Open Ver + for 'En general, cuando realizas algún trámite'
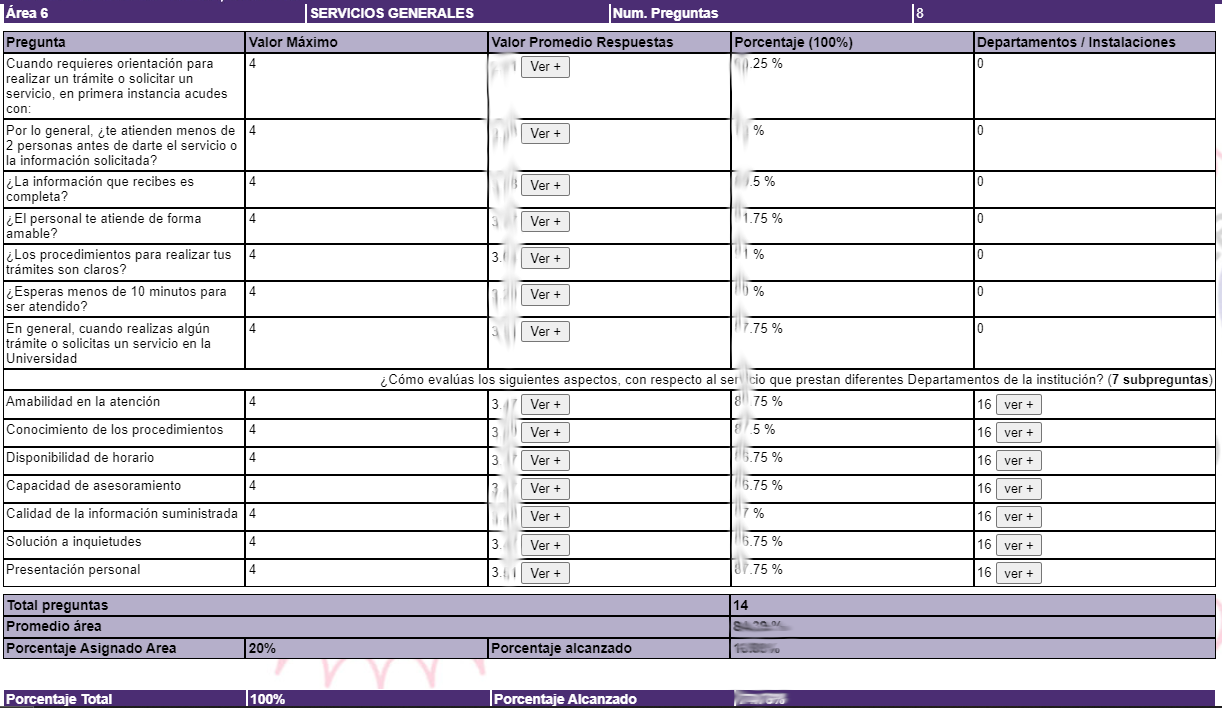 (x=545, y=331)
